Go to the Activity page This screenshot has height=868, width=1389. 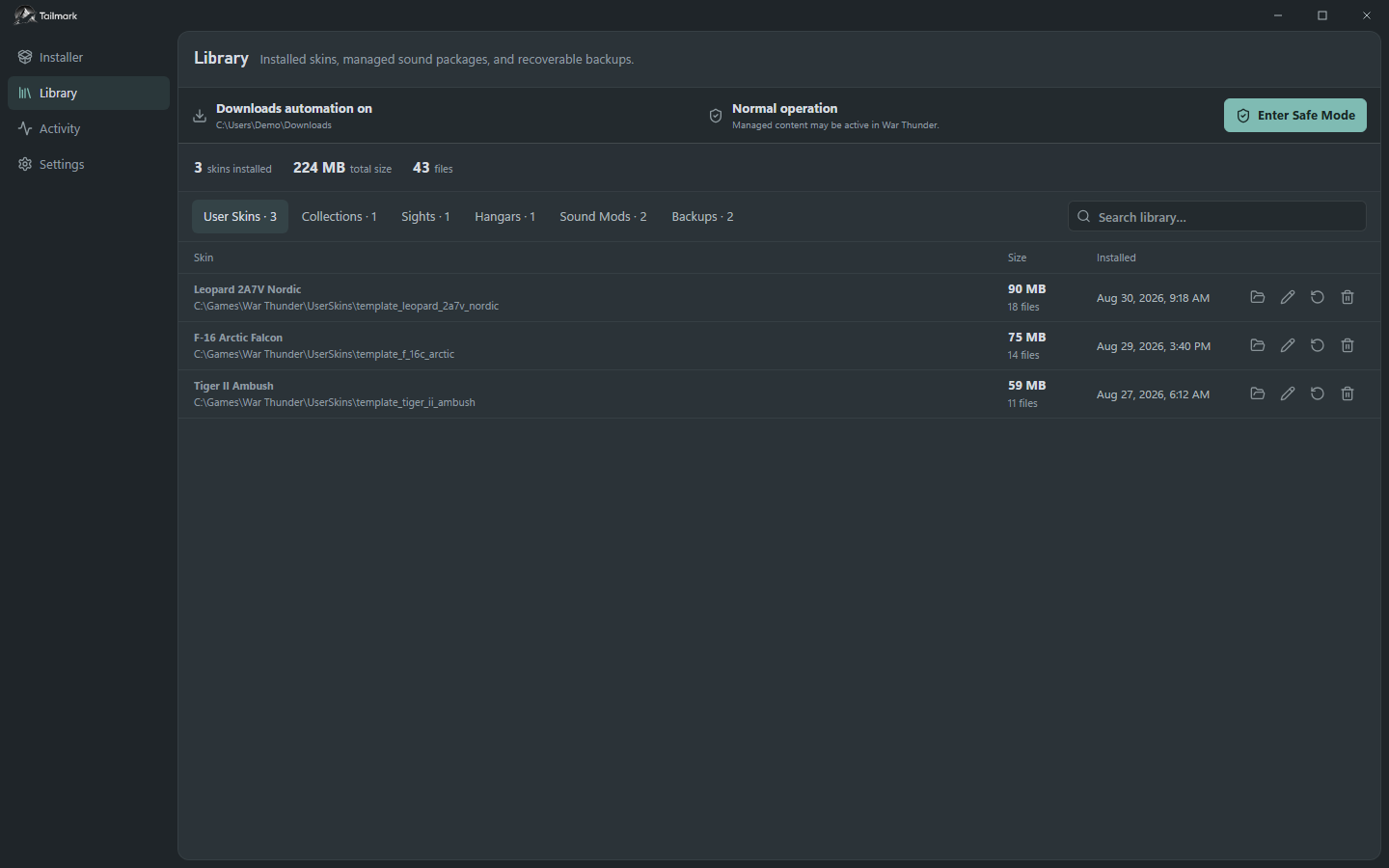(89, 129)
